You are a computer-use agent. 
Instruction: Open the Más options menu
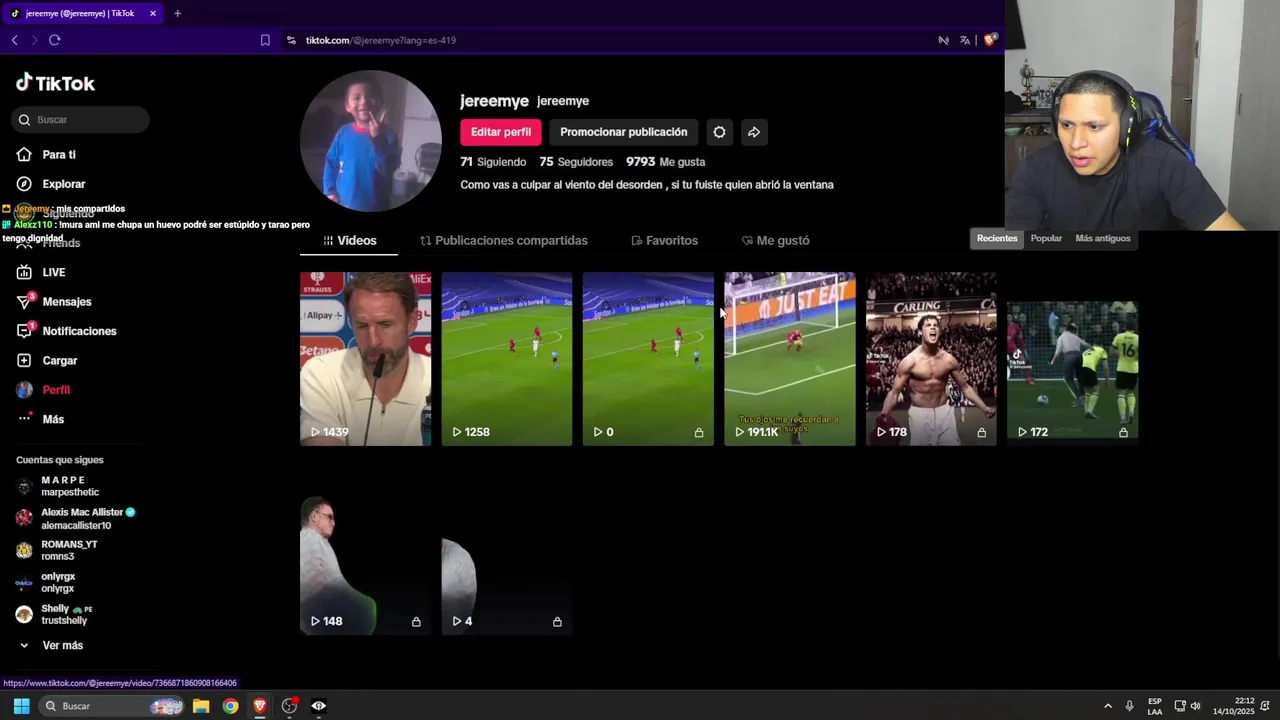pos(53,419)
